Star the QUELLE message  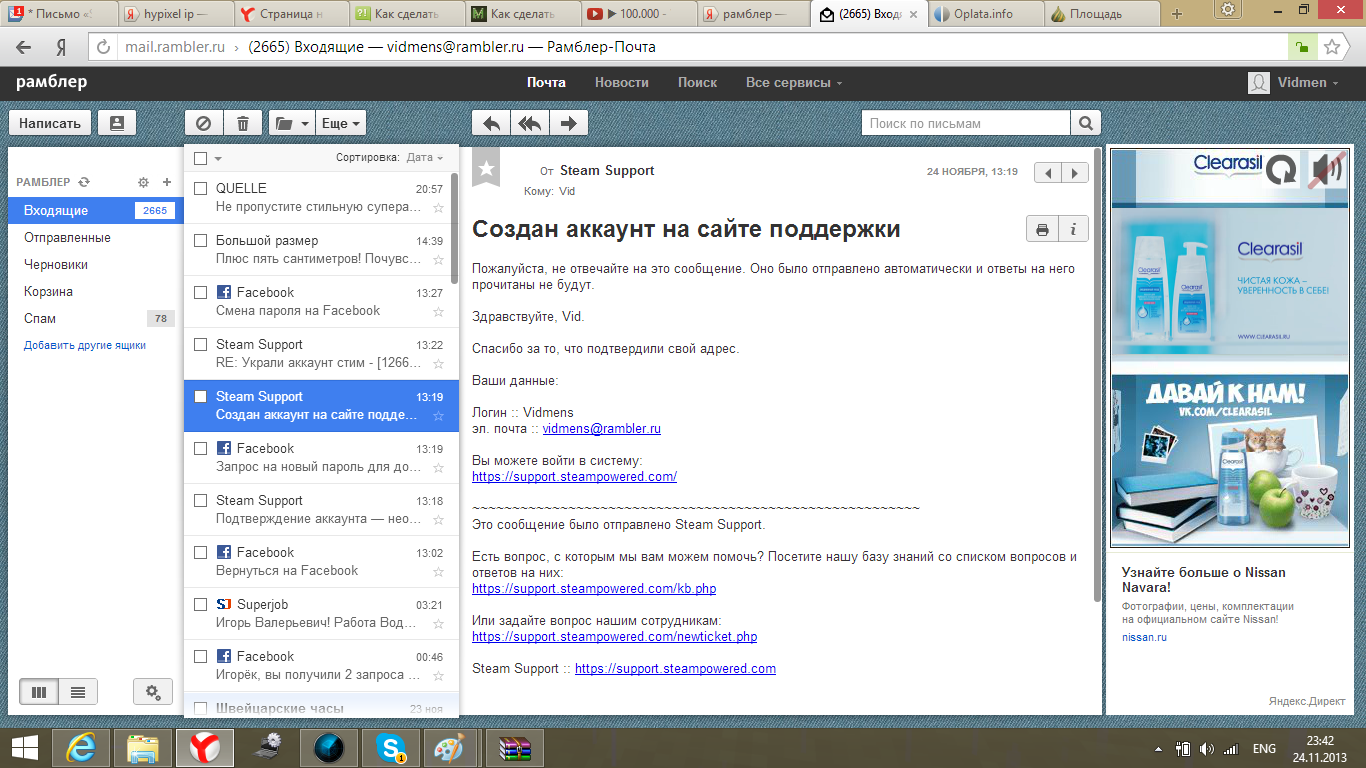(x=438, y=207)
